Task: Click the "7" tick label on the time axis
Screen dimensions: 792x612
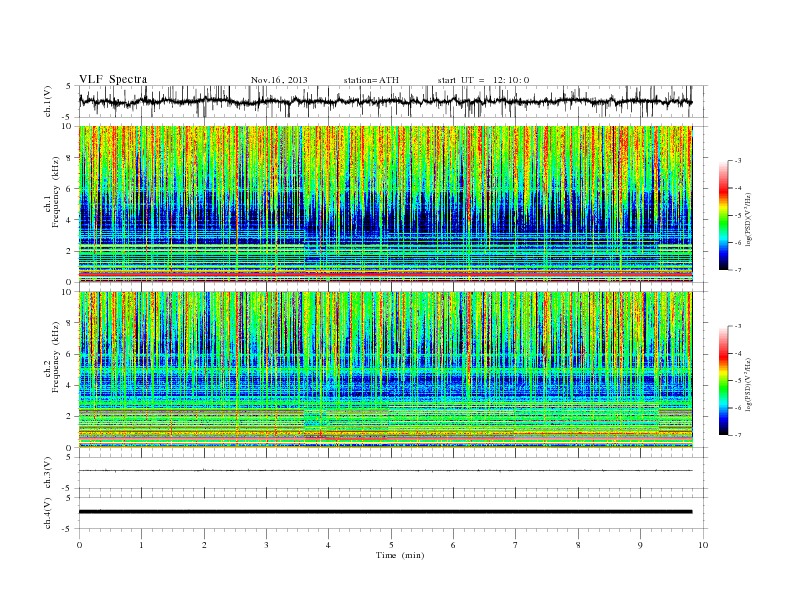Action: coord(516,545)
